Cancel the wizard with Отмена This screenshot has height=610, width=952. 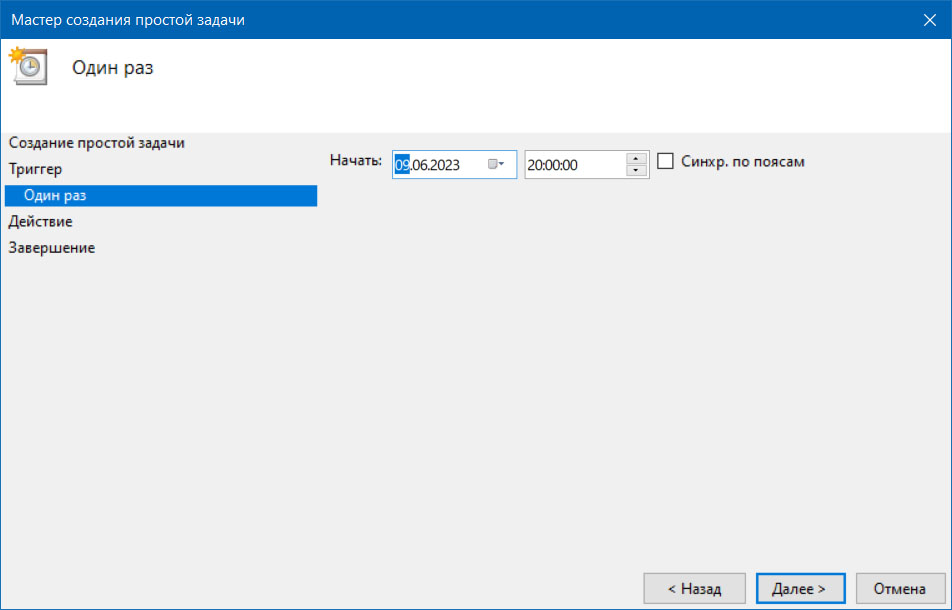coord(900,588)
